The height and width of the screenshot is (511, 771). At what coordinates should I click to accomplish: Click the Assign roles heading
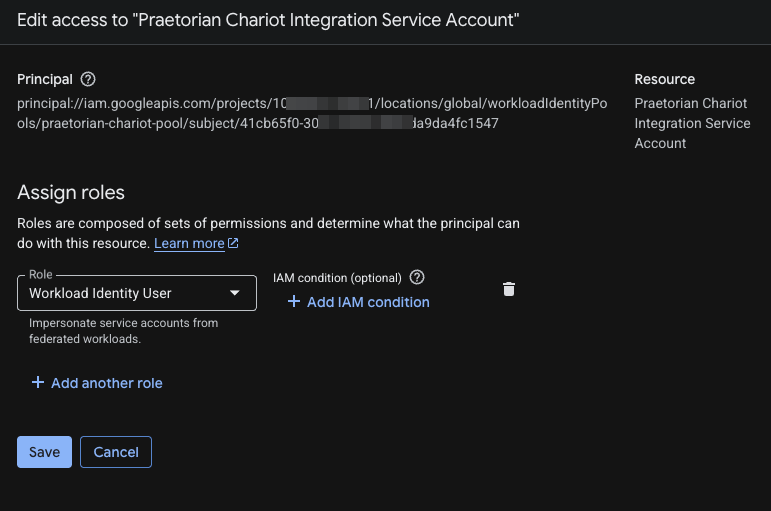point(71,192)
